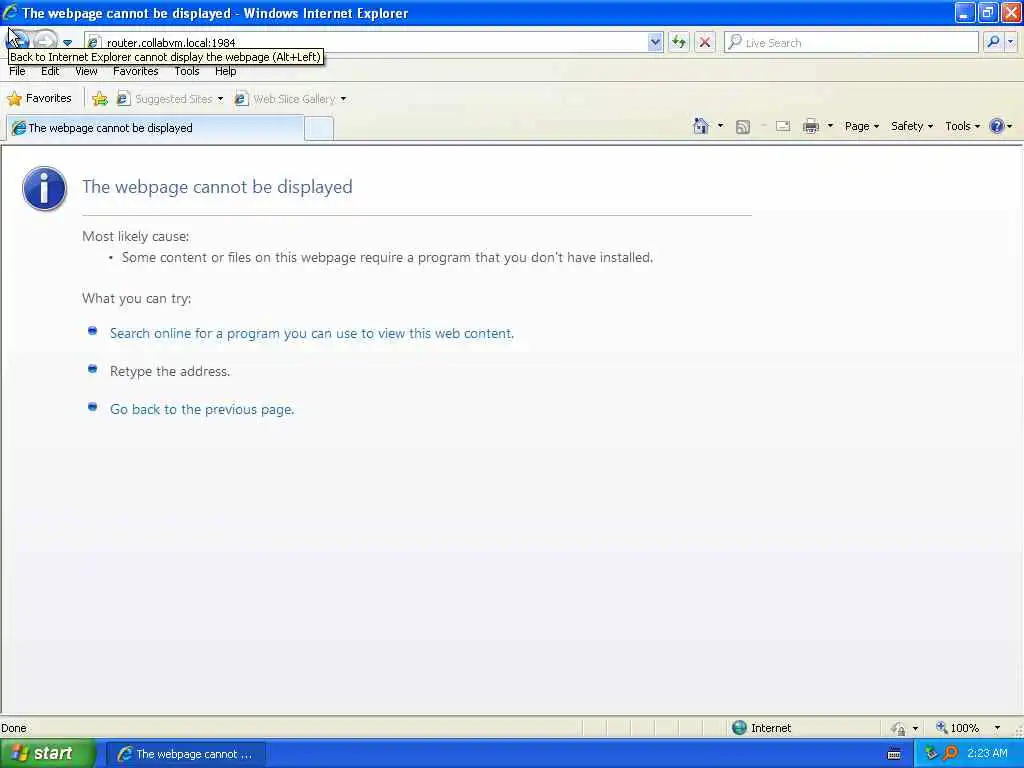Open the Help menu
1024x768 pixels.
(x=225, y=71)
